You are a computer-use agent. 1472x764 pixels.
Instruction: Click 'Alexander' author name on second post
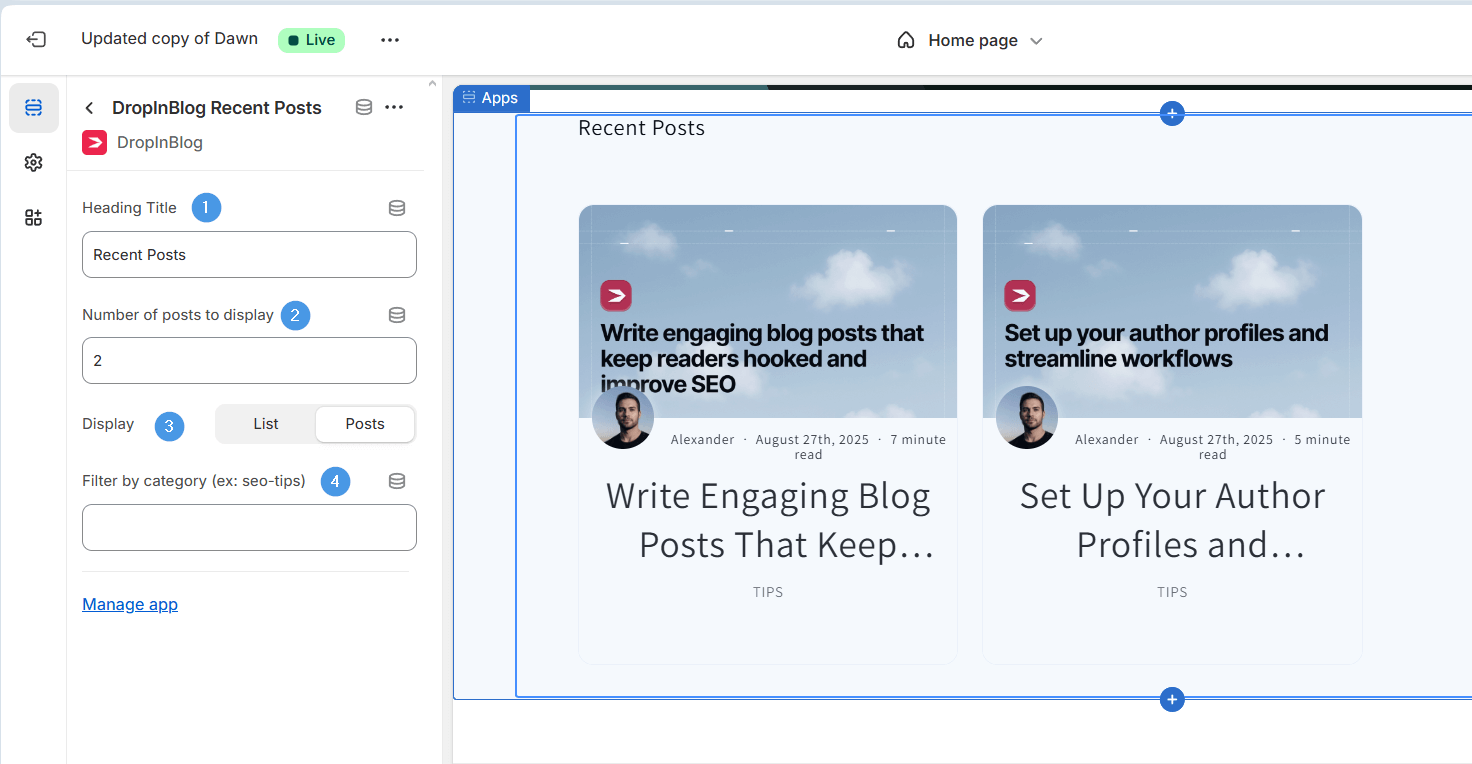point(1107,440)
